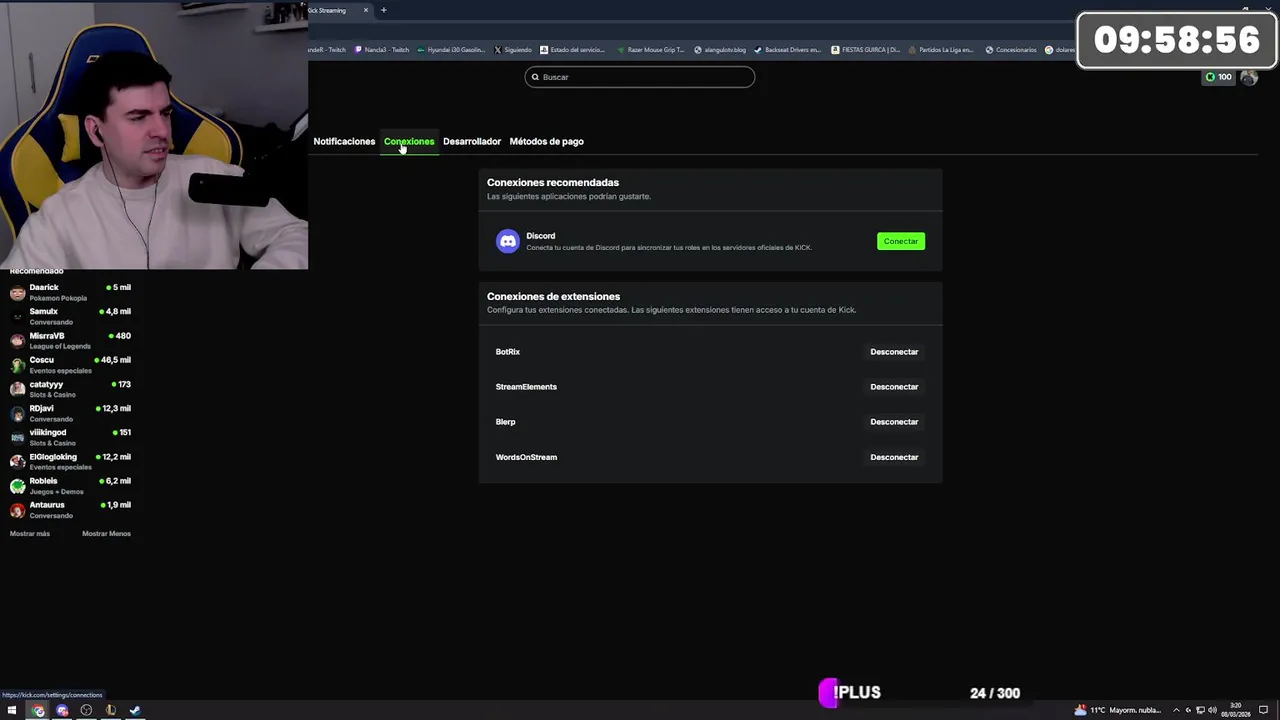Show hidden system tray icons
Viewport: 1280px width, 720px height.
coord(1176,710)
